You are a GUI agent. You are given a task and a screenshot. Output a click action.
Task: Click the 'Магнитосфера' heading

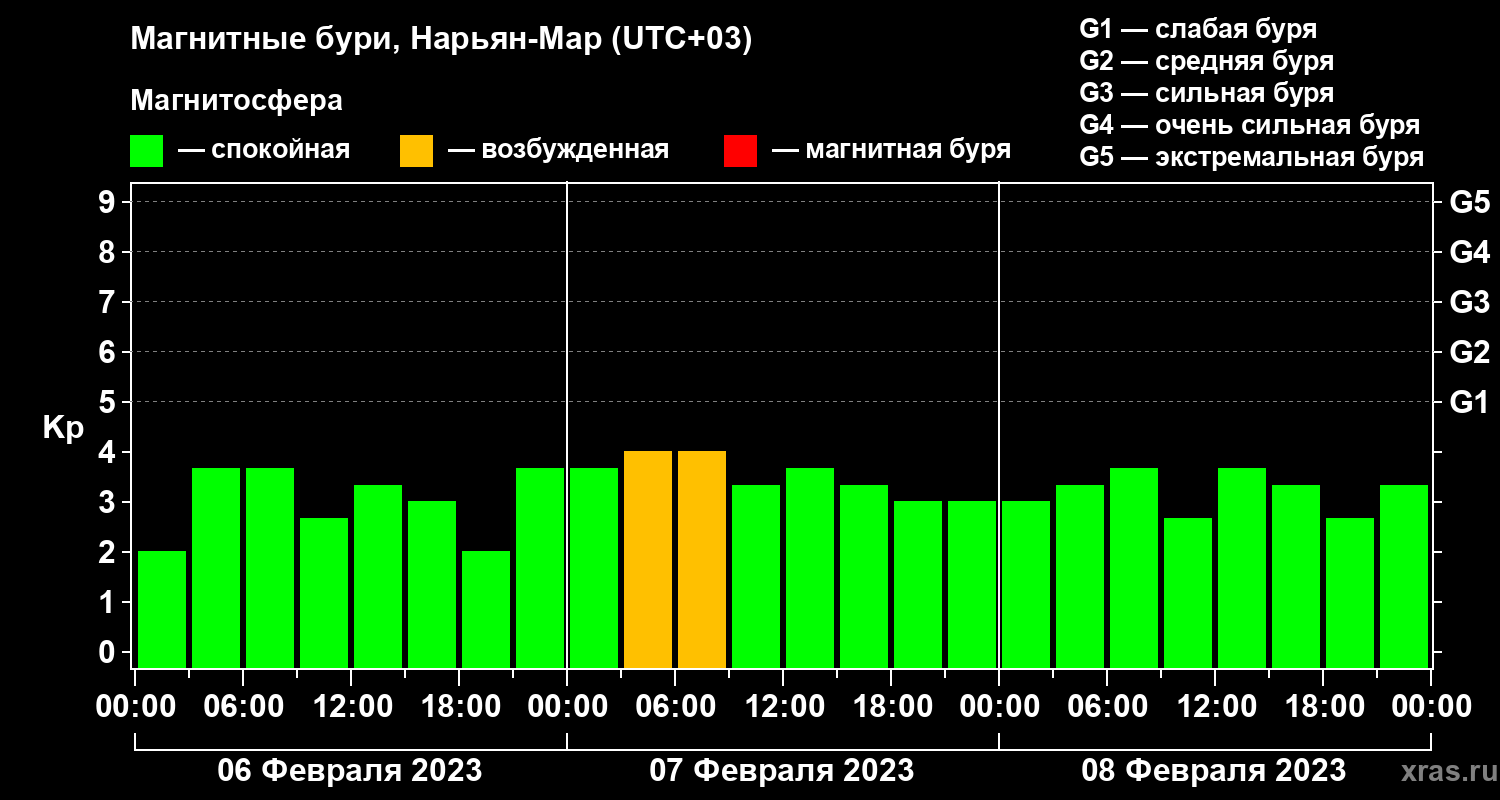236,101
